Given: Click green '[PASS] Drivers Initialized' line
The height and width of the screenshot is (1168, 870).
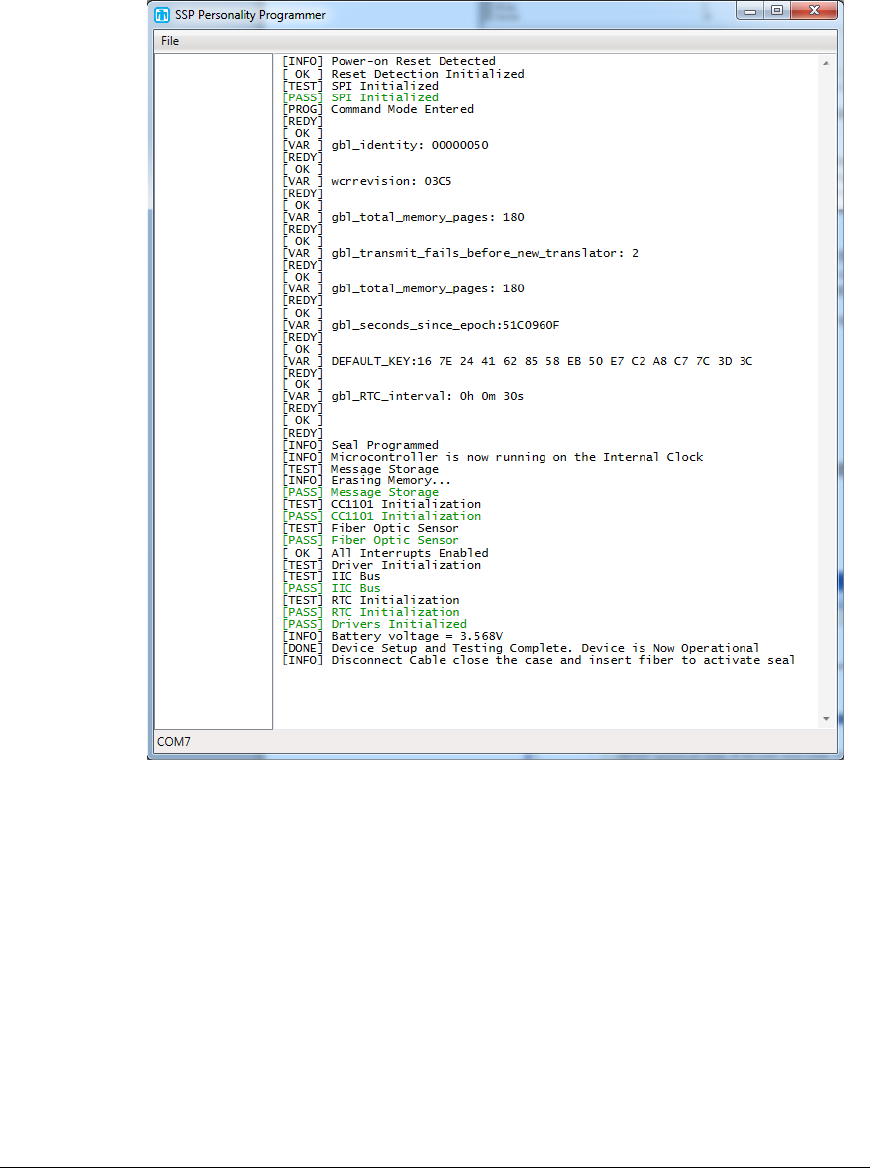Looking at the screenshot, I should pos(375,624).
